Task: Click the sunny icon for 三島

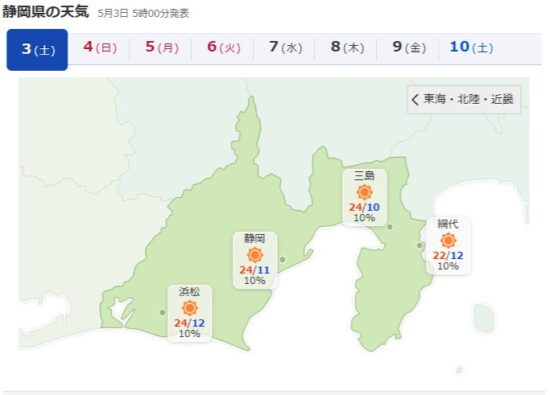Action: pyautogui.click(x=364, y=192)
